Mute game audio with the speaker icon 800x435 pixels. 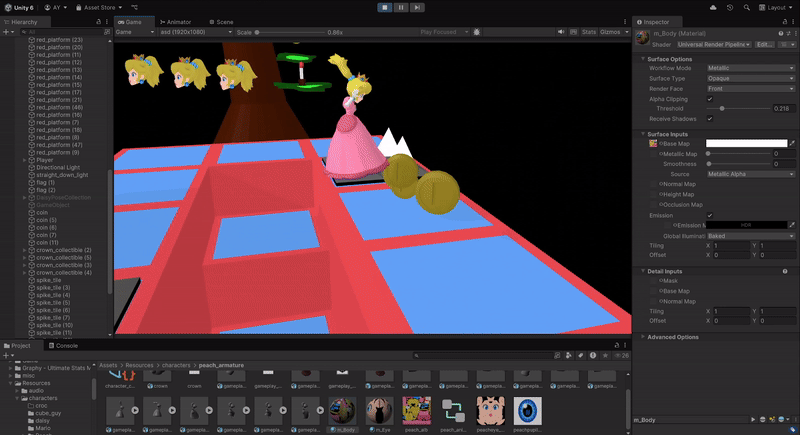coord(561,32)
